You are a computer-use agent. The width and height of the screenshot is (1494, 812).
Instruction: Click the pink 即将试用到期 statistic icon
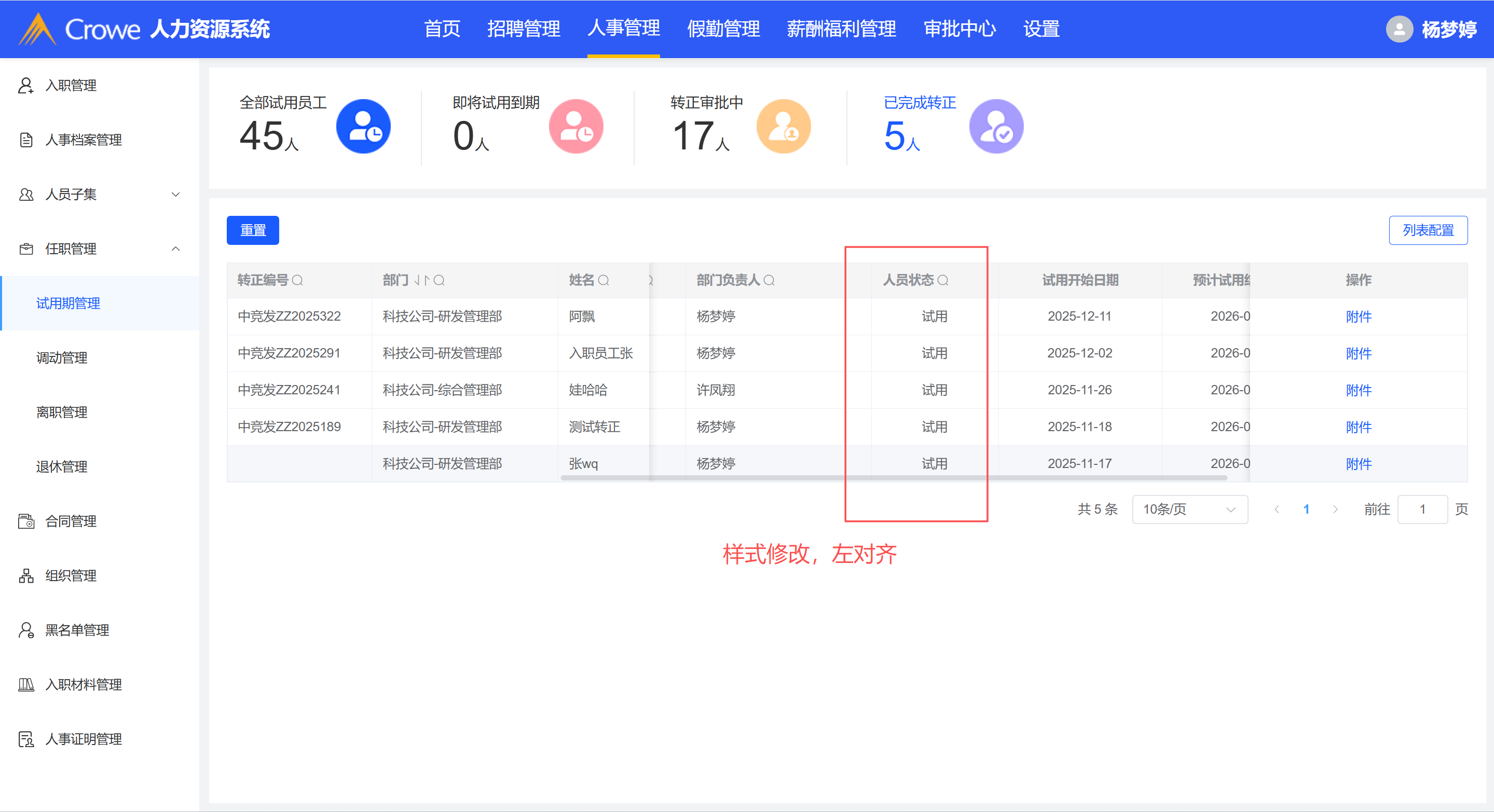pos(576,127)
